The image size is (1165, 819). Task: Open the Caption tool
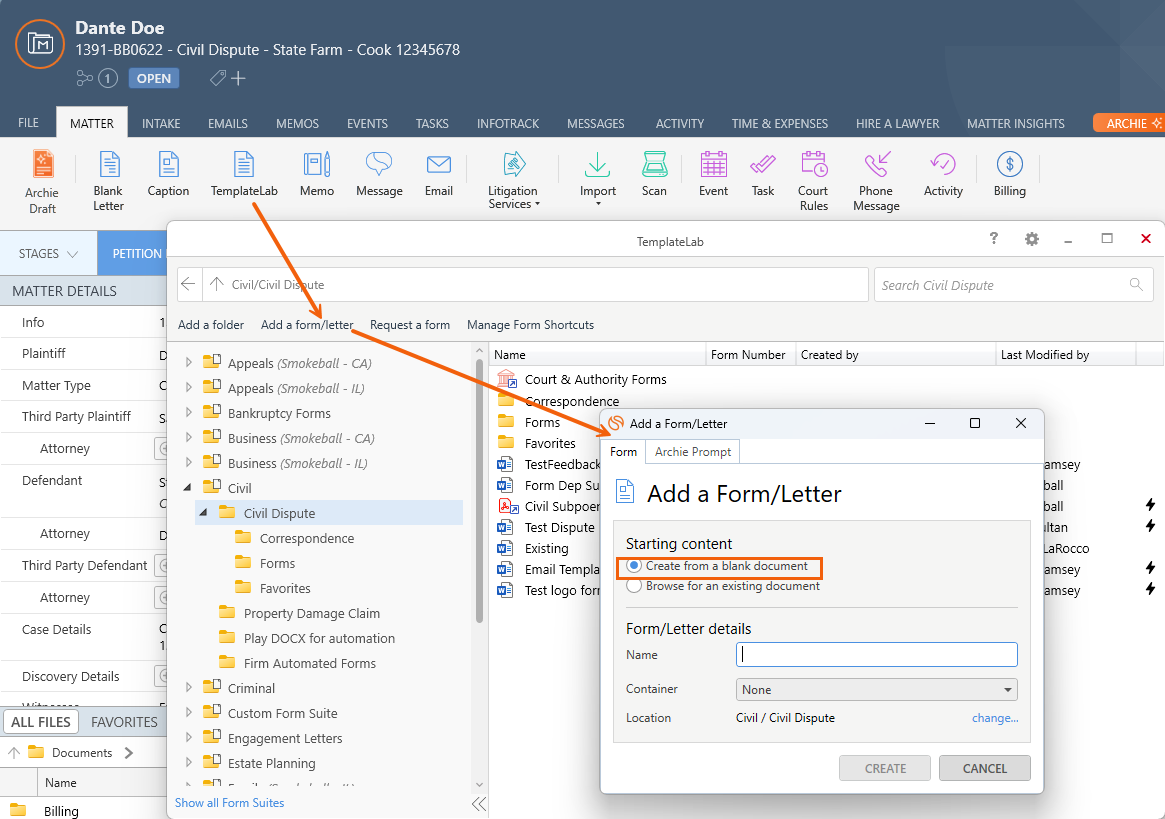click(169, 174)
